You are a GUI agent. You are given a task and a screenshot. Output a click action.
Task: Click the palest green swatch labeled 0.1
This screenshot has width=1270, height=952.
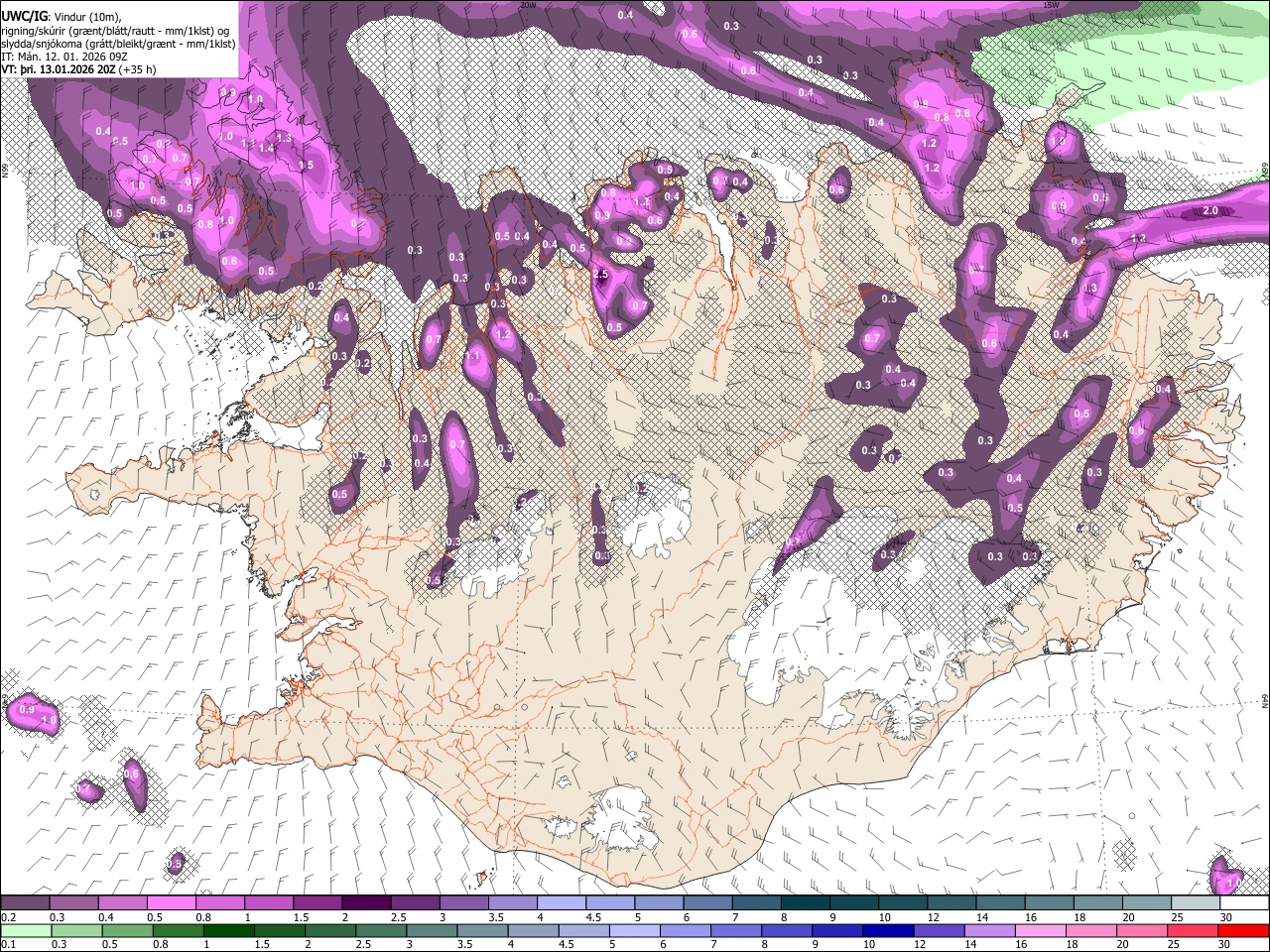25,930
